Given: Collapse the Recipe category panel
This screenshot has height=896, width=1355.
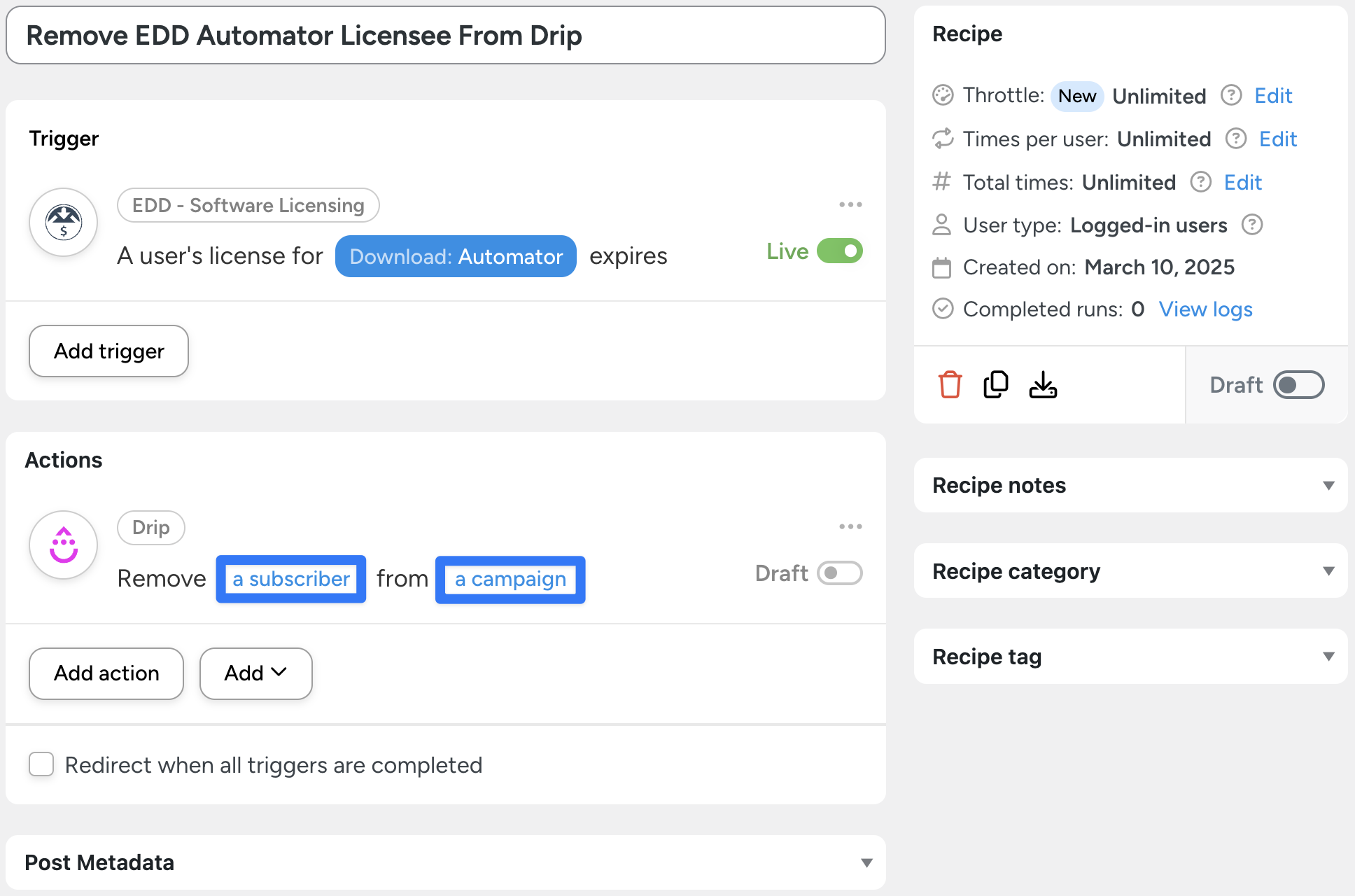Looking at the screenshot, I should (1328, 570).
